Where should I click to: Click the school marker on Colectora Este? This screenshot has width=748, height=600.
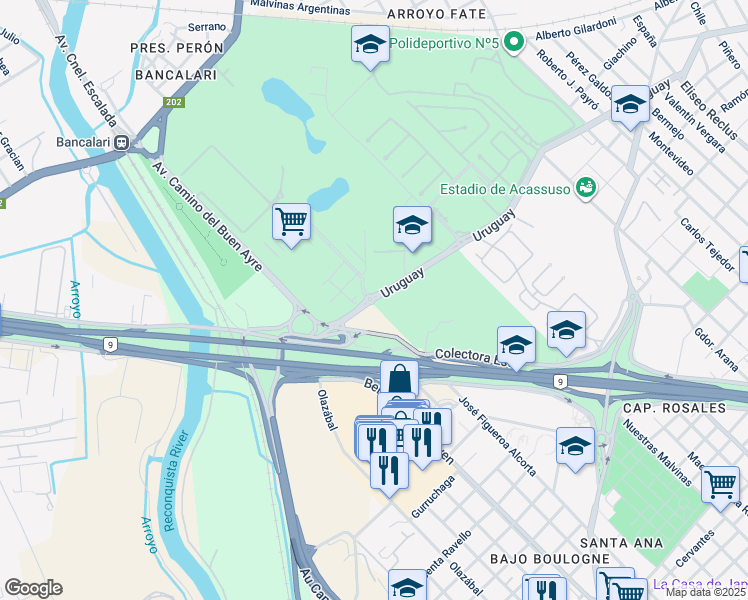(516, 346)
